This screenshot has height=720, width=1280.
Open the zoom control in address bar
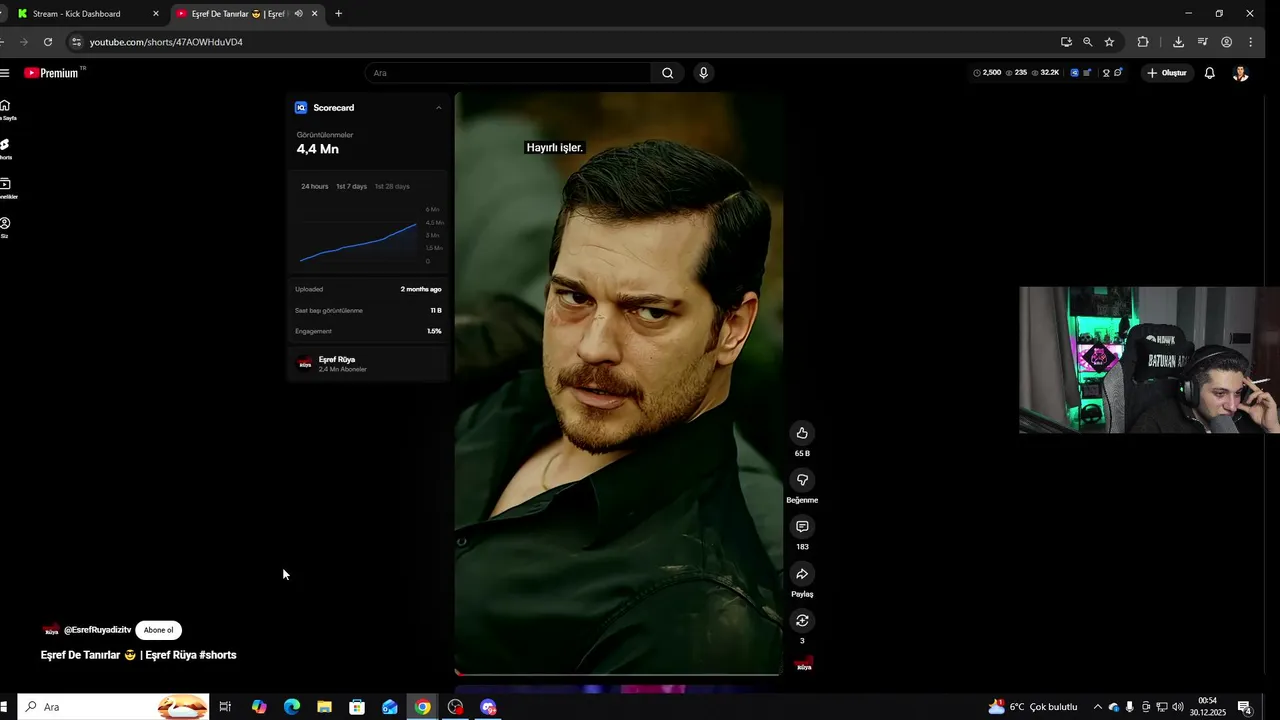point(1087,42)
